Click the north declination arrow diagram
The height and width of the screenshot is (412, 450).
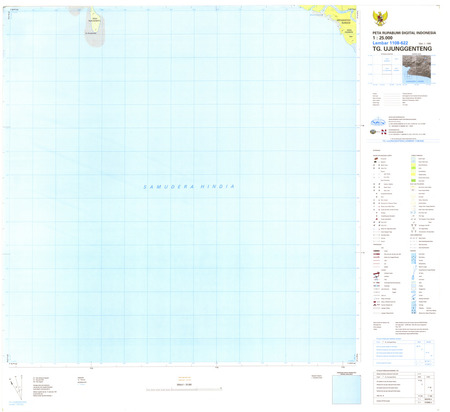[17, 387]
